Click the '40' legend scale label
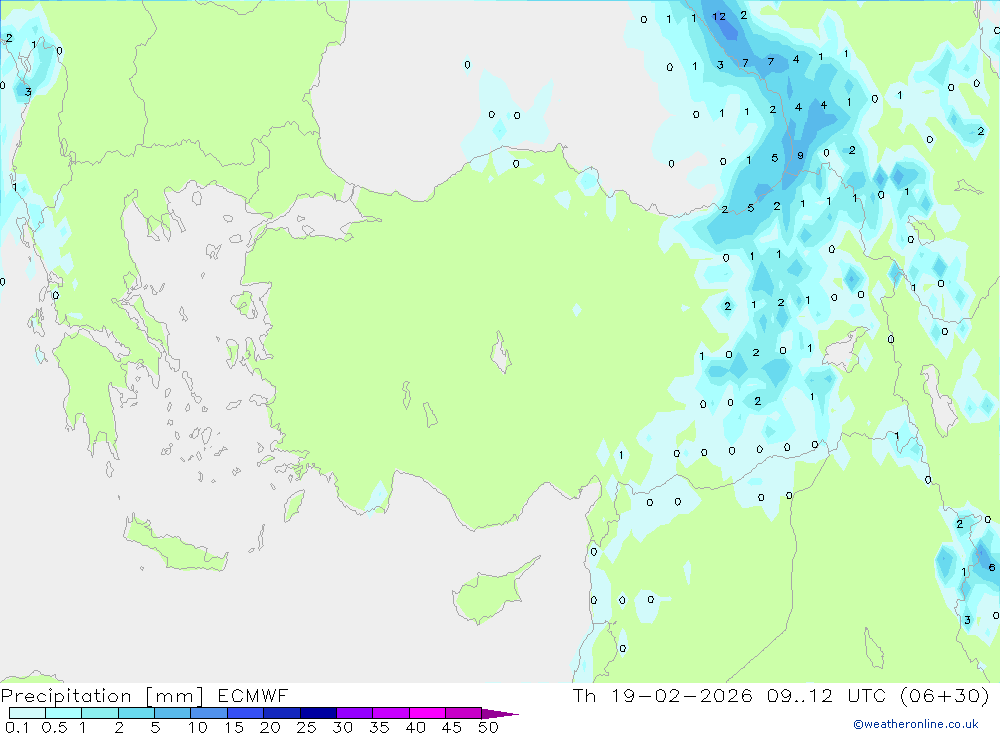Viewport: 1000px width, 733px height. (x=415, y=727)
